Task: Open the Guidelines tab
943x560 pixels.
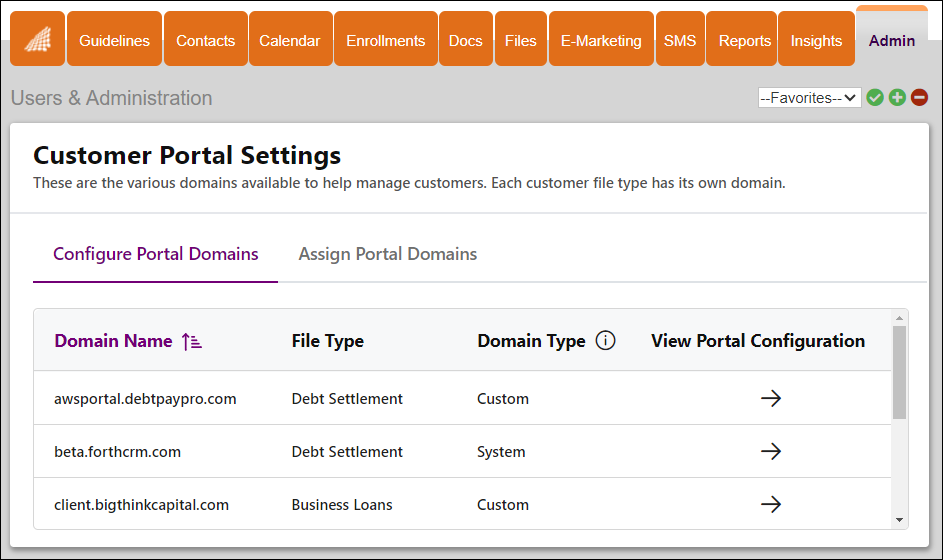Action: point(114,38)
